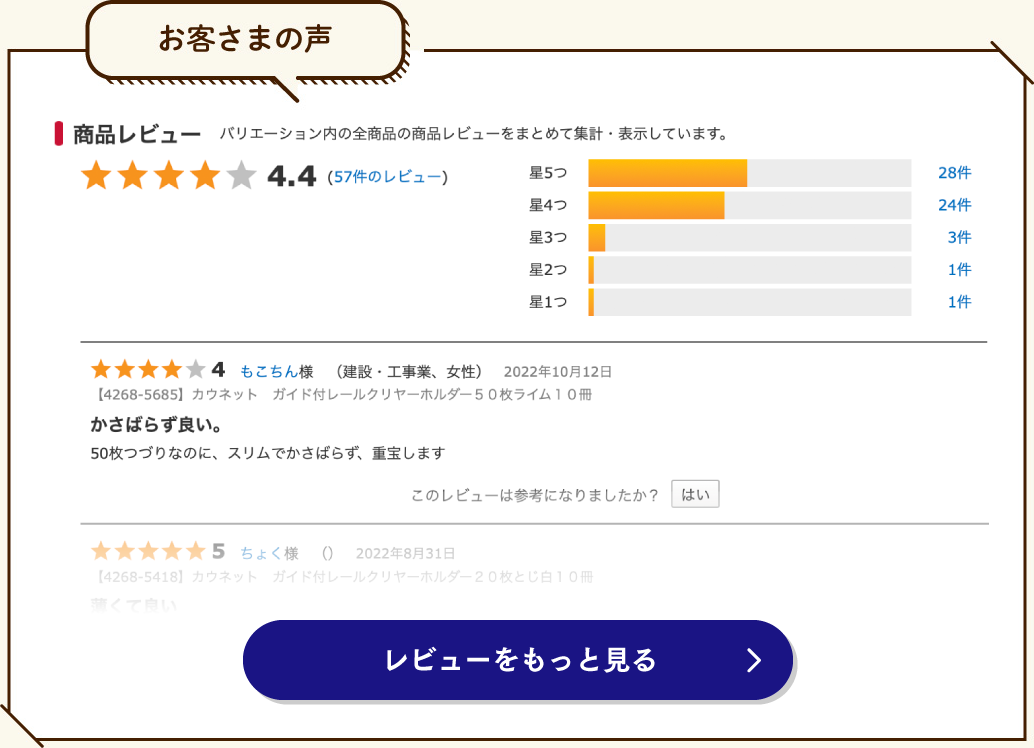Open reviewer もこちん profile link
Viewport: 1034px width, 748px height.
268,371
